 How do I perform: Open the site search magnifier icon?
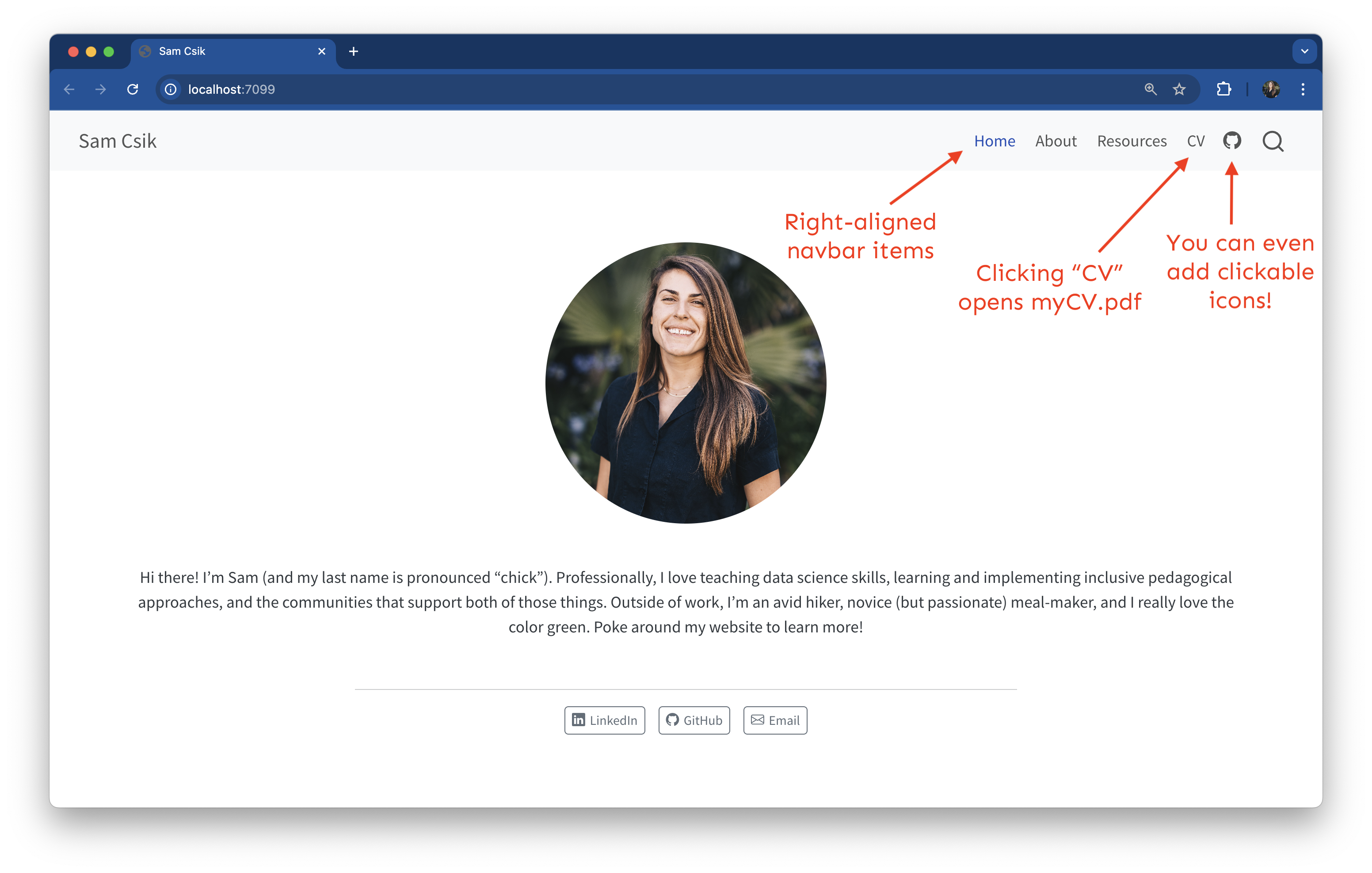tap(1273, 142)
